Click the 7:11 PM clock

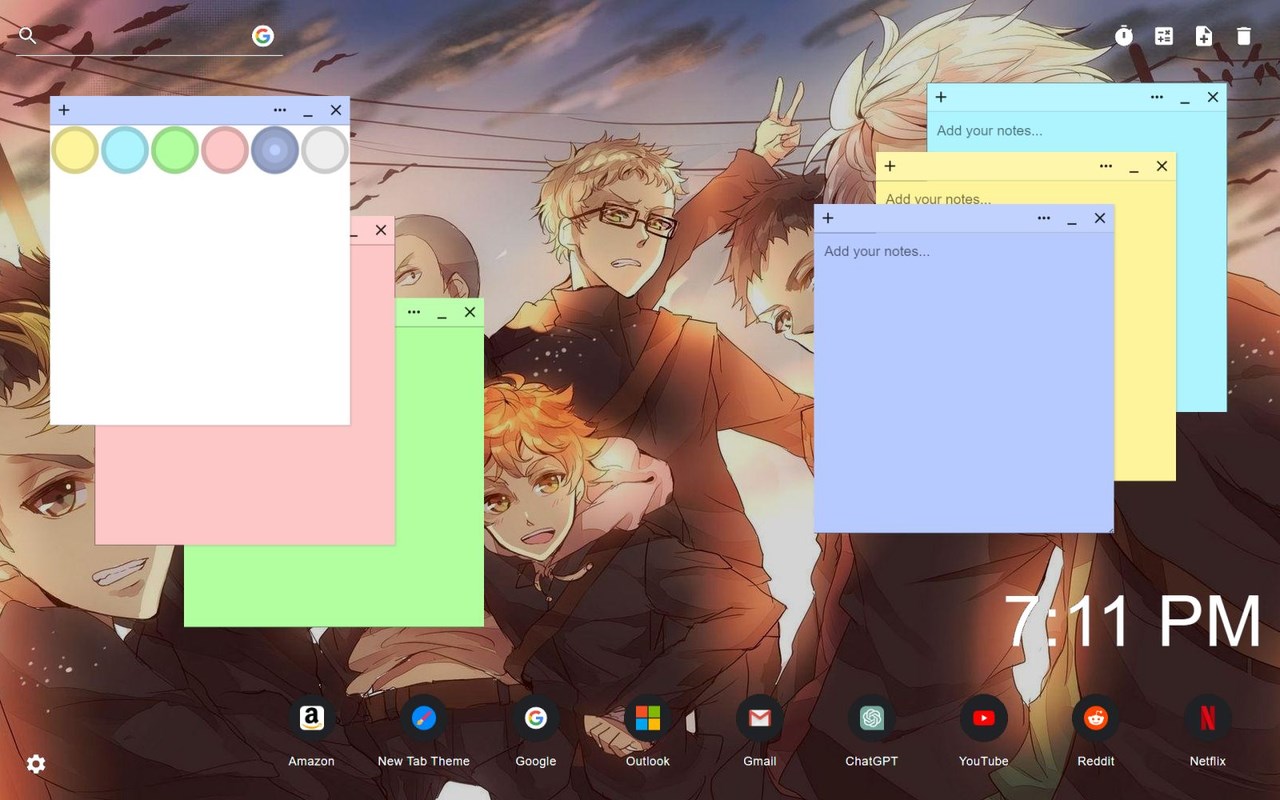point(1133,621)
